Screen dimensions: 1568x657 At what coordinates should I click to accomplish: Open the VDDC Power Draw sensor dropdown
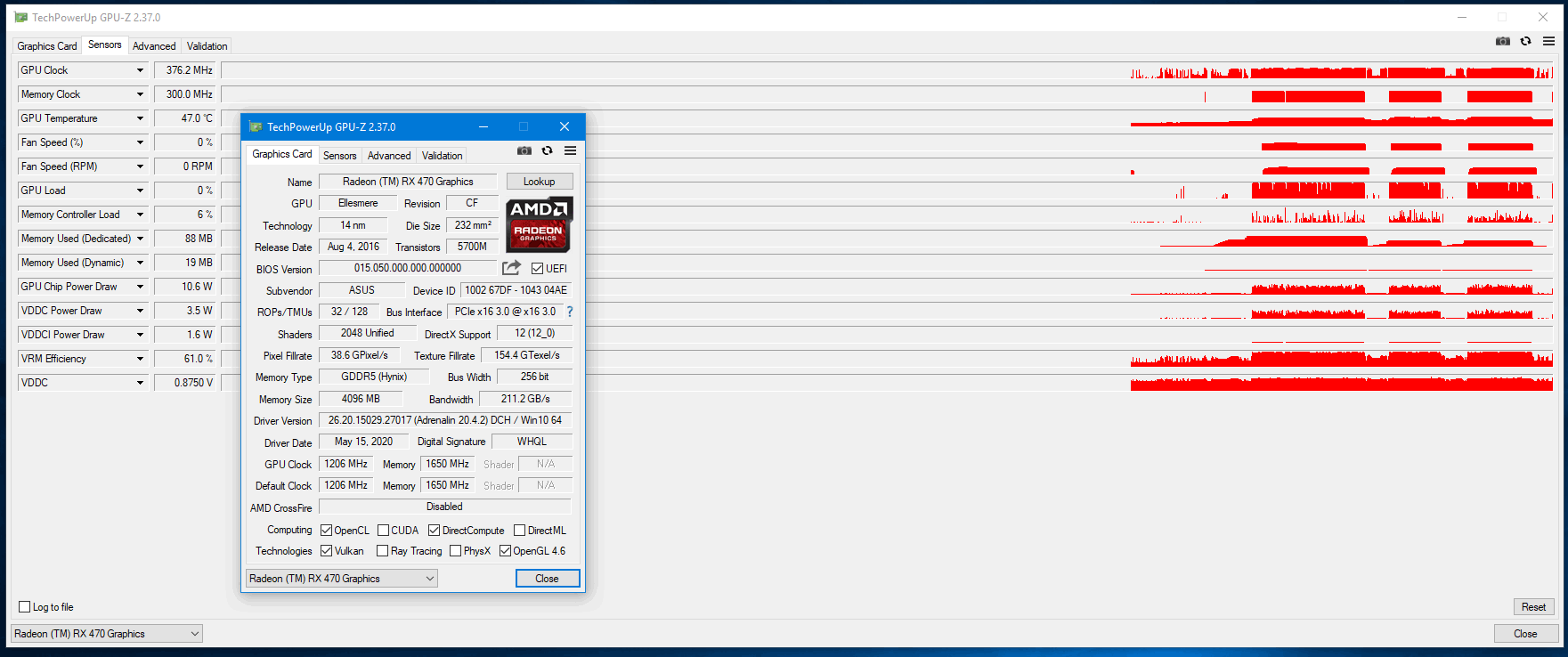[x=140, y=311]
